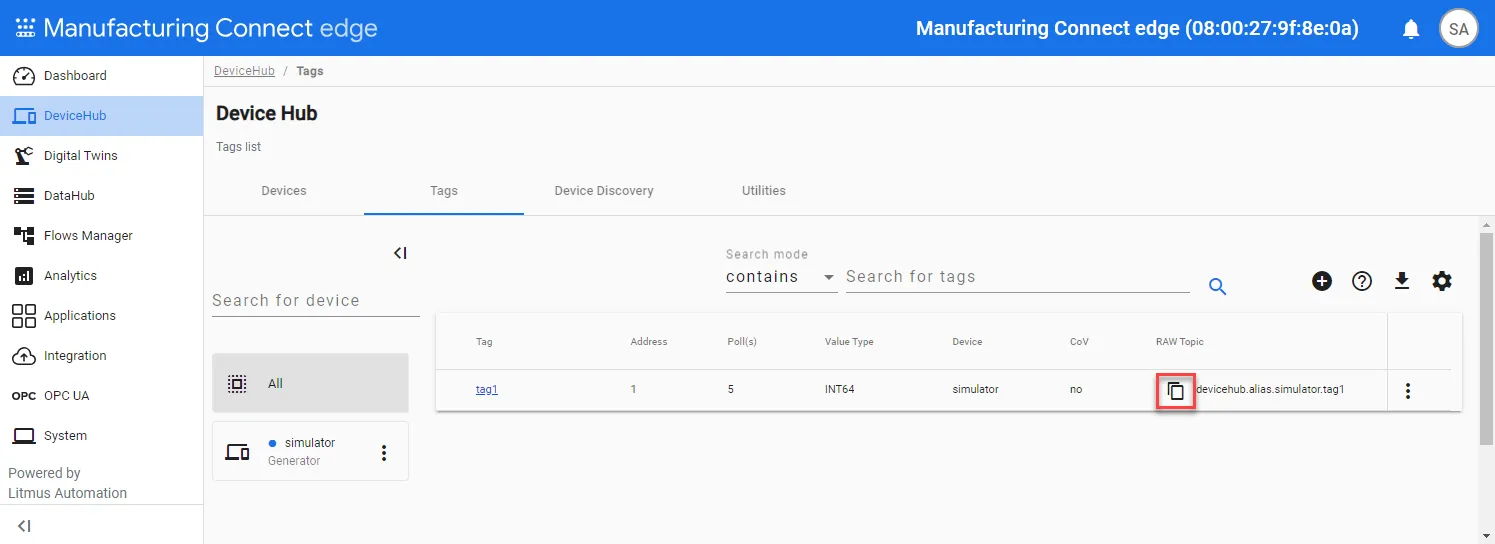Click the RAW Topic column header
The height and width of the screenshot is (544, 1495).
coord(1180,342)
